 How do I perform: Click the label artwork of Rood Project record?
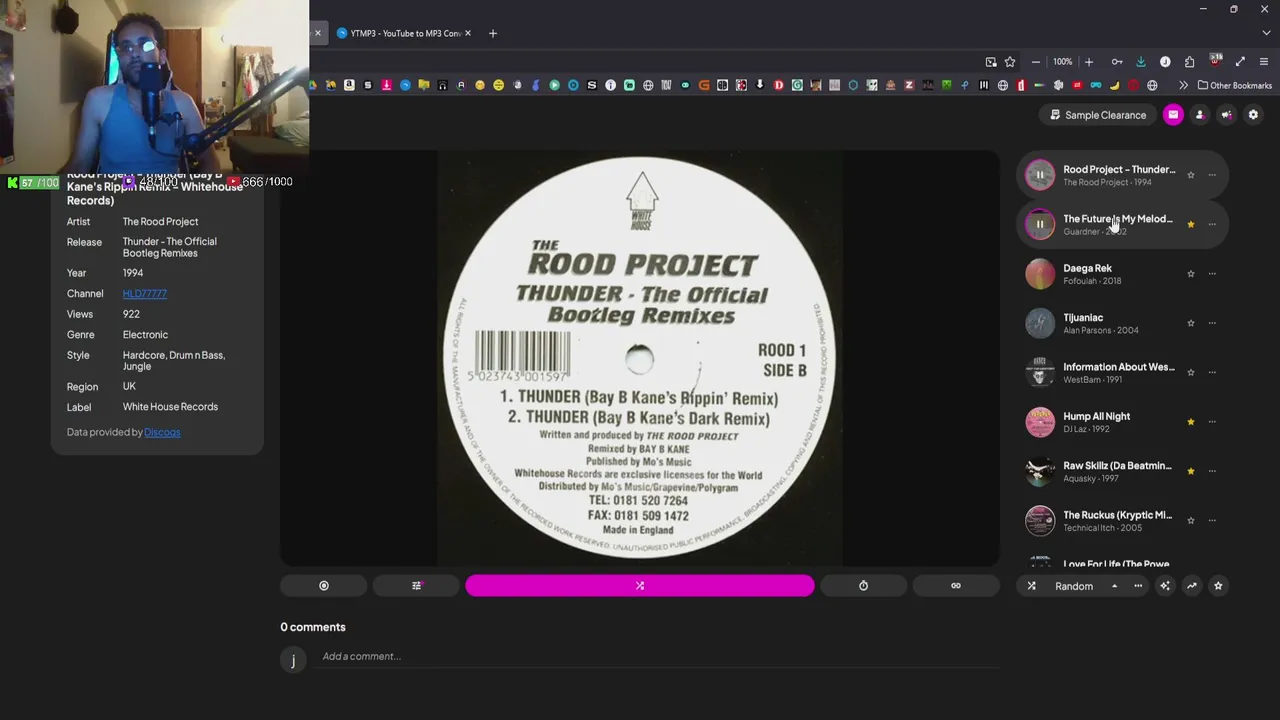click(640, 358)
